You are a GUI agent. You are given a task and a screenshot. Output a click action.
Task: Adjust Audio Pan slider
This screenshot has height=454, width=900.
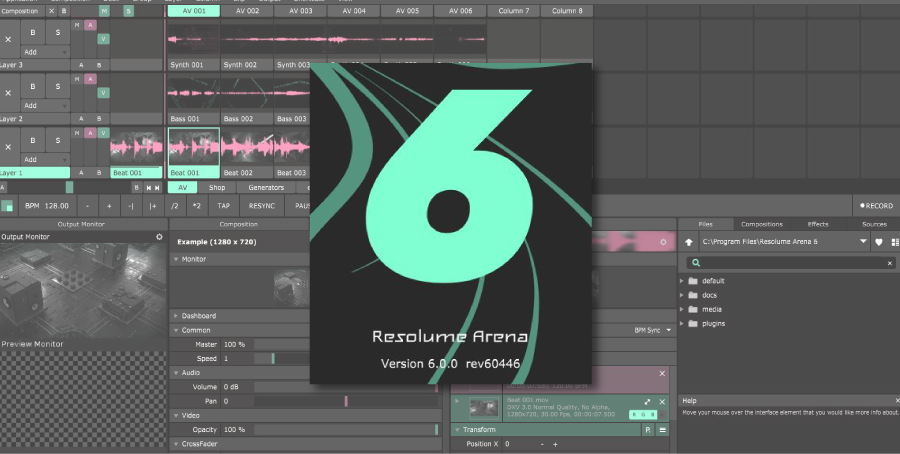[346, 401]
